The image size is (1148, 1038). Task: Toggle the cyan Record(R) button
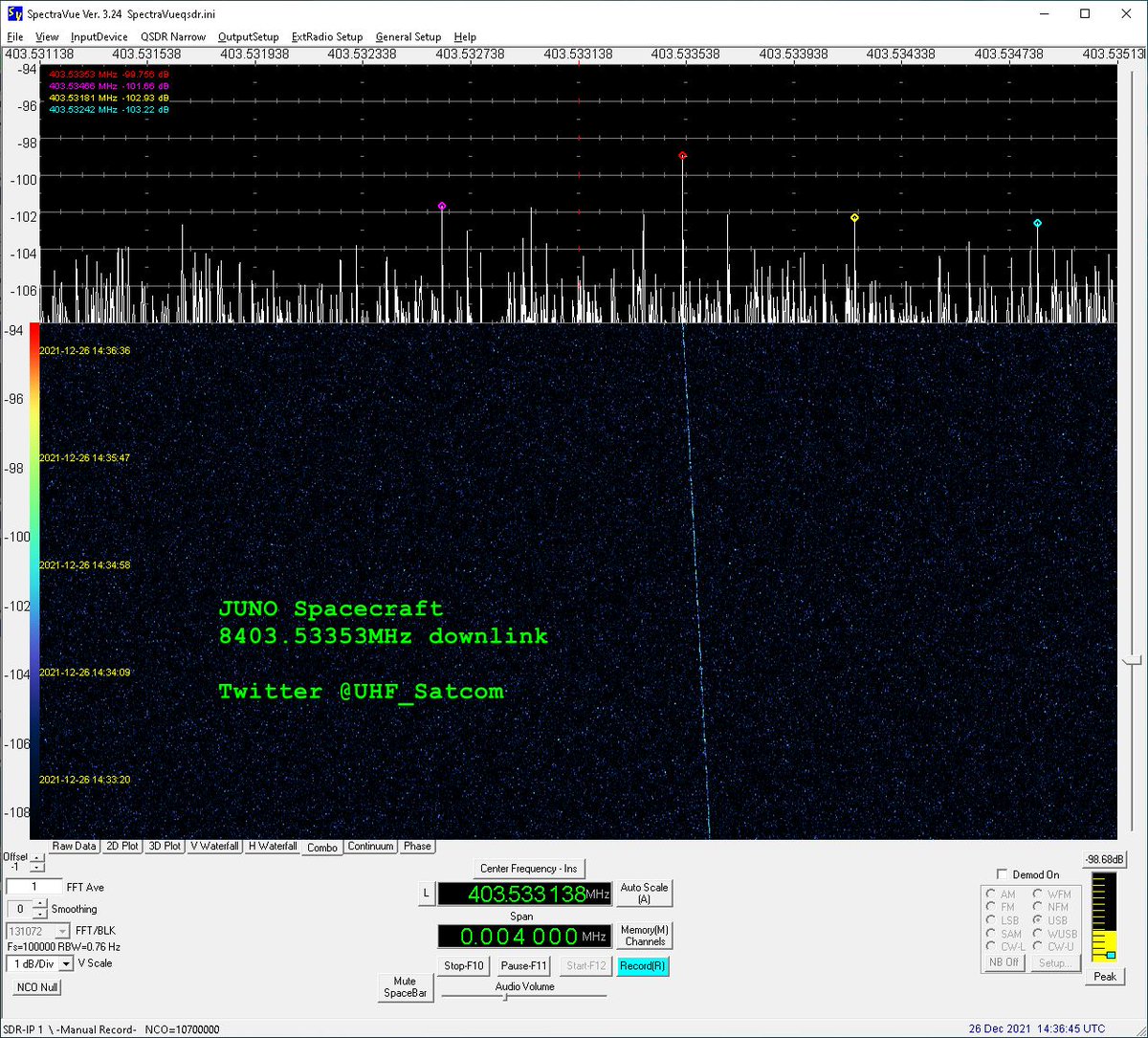tap(643, 966)
